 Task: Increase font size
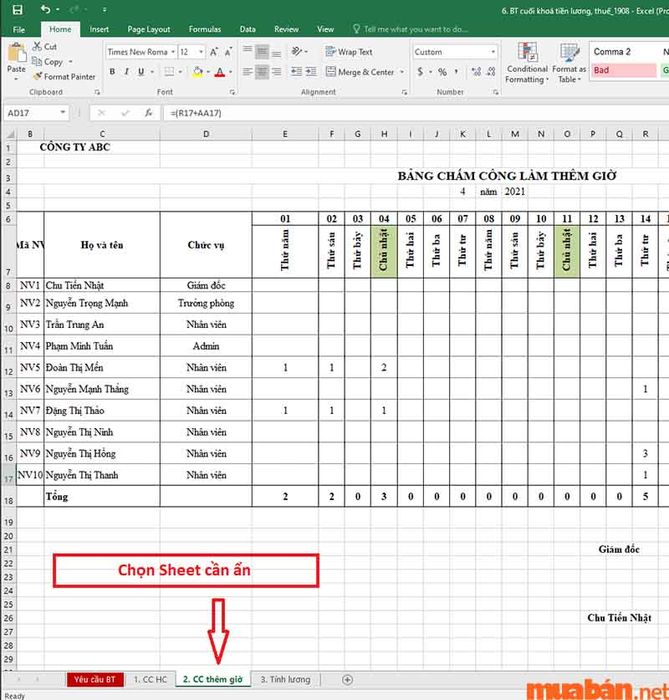[214, 52]
